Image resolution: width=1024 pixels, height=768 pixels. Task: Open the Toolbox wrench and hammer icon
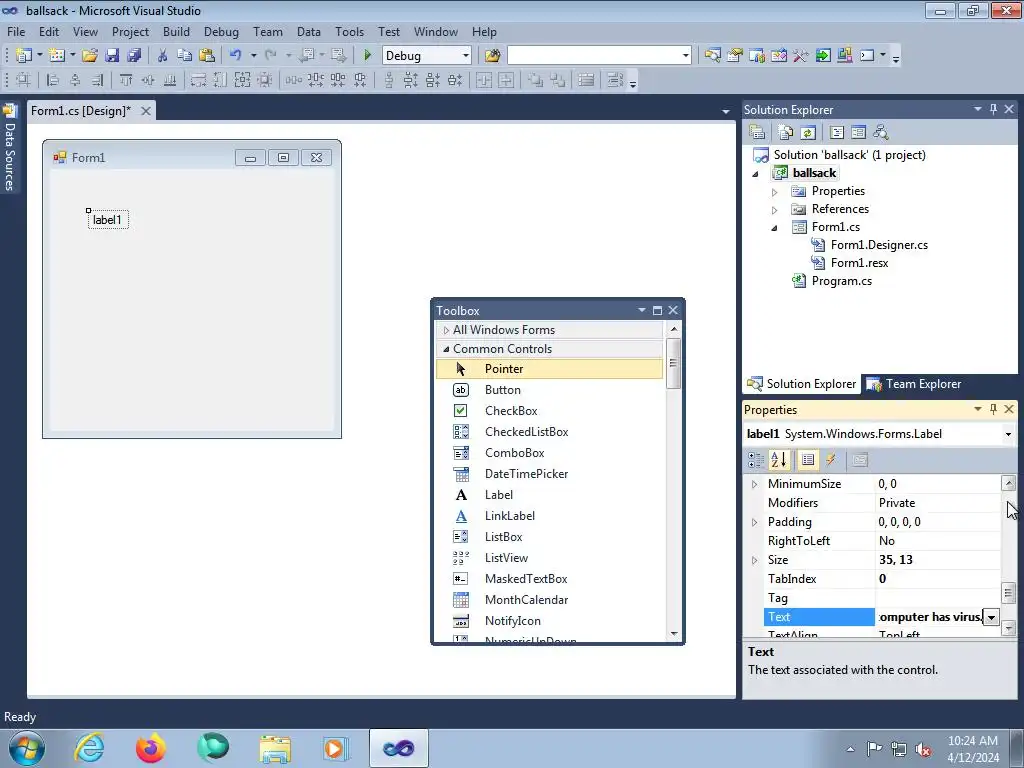pos(801,56)
